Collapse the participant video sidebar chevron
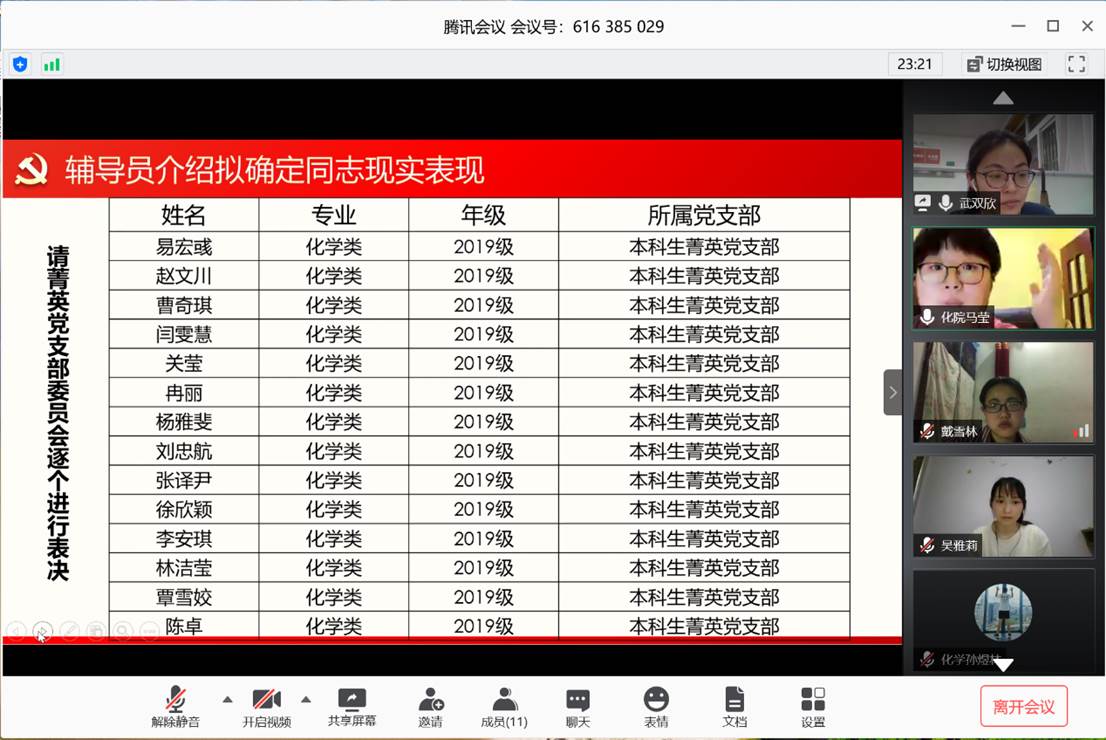Viewport: 1106px width, 740px height. click(892, 392)
